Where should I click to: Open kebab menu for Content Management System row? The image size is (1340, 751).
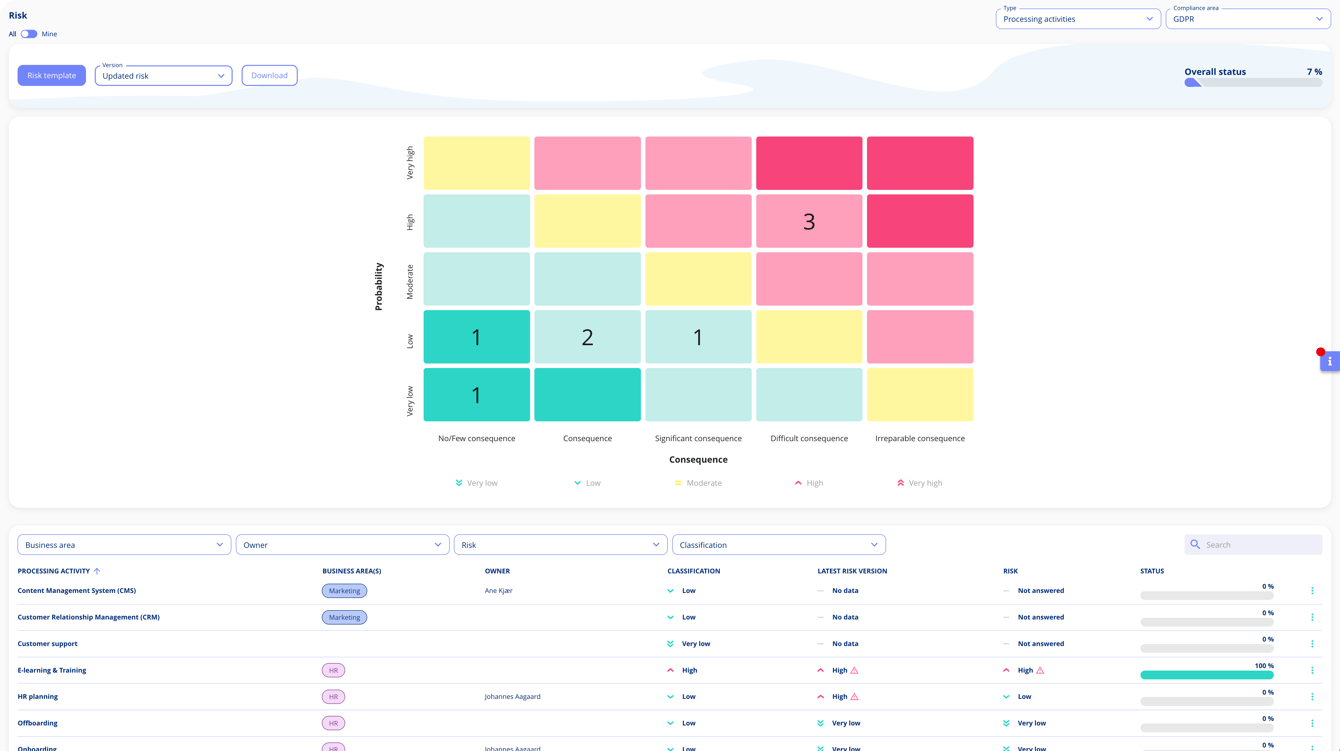point(1312,591)
